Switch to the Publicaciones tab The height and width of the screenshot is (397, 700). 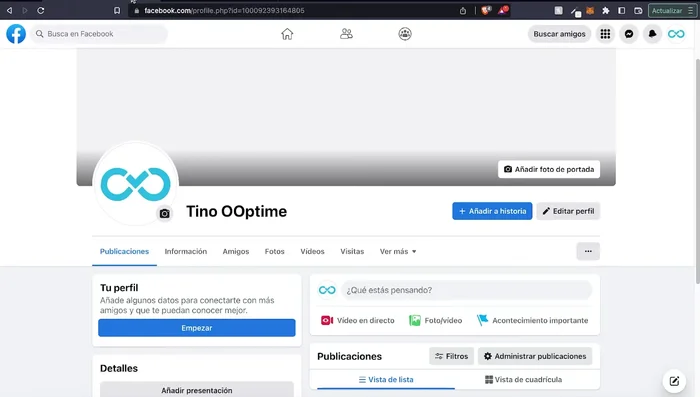pyautogui.click(x=124, y=251)
